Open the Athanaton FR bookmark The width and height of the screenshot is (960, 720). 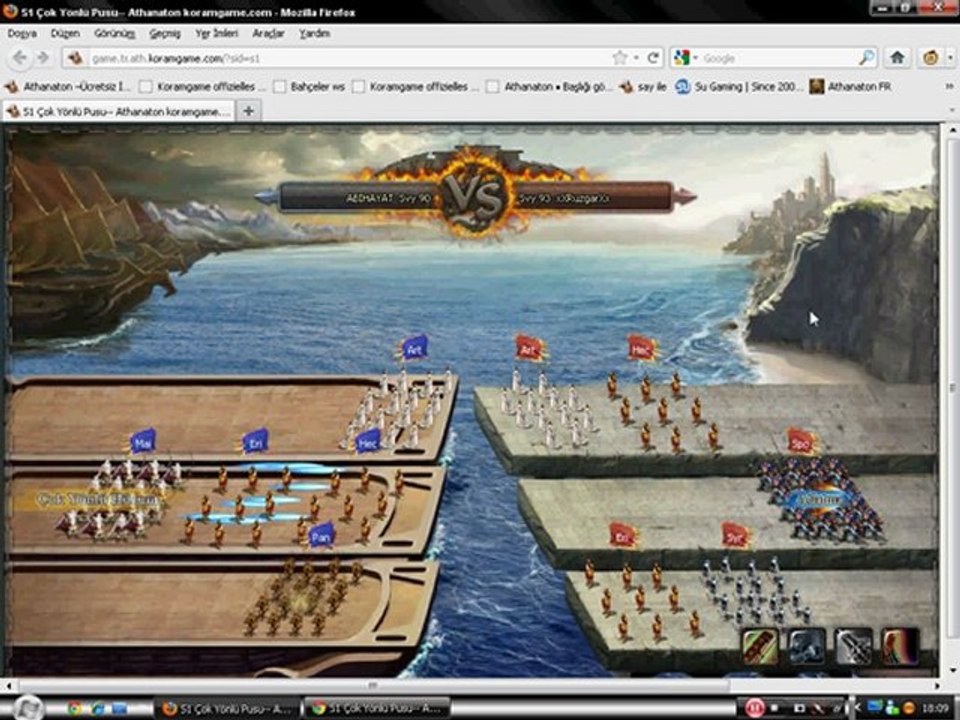tap(851, 87)
